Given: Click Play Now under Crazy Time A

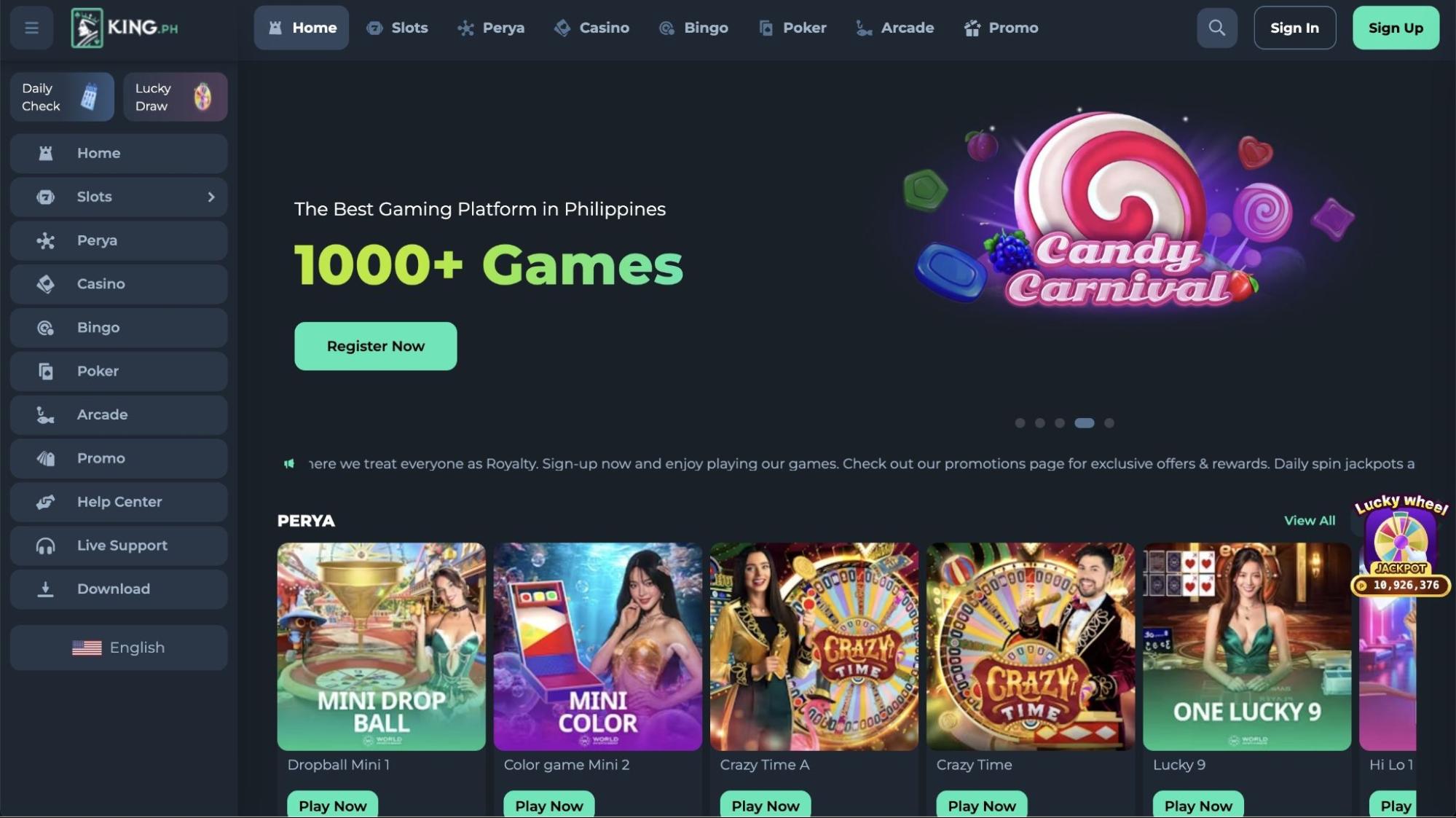Looking at the screenshot, I should [766, 804].
